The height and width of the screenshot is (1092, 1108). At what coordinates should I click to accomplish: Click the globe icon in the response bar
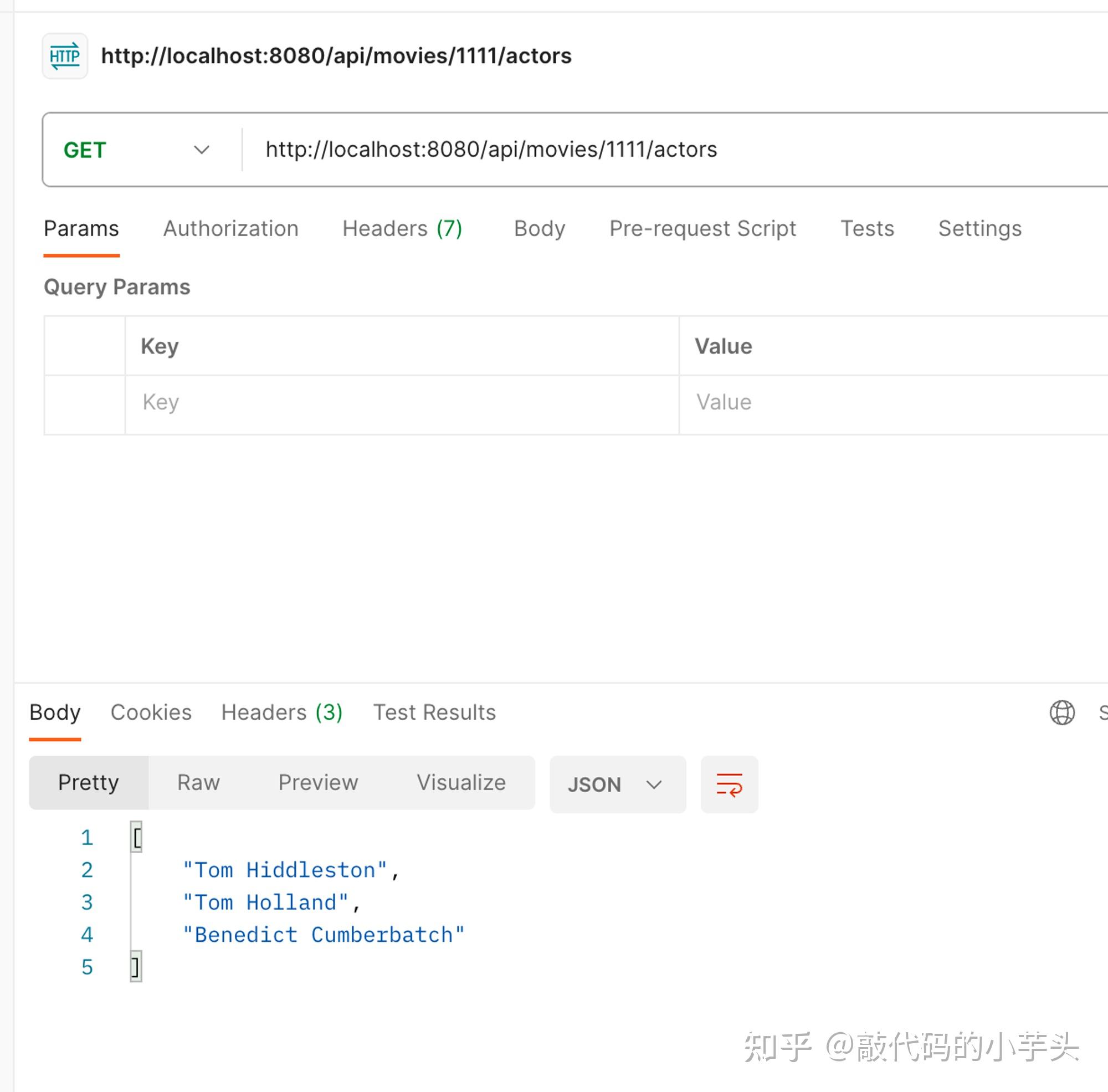(1061, 712)
